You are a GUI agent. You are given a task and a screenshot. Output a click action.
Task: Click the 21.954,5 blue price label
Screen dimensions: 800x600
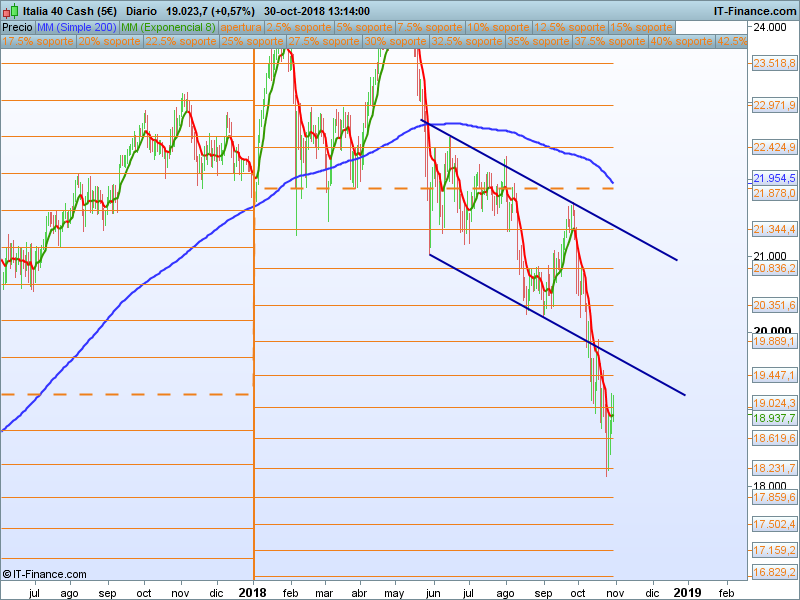point(774,178)
